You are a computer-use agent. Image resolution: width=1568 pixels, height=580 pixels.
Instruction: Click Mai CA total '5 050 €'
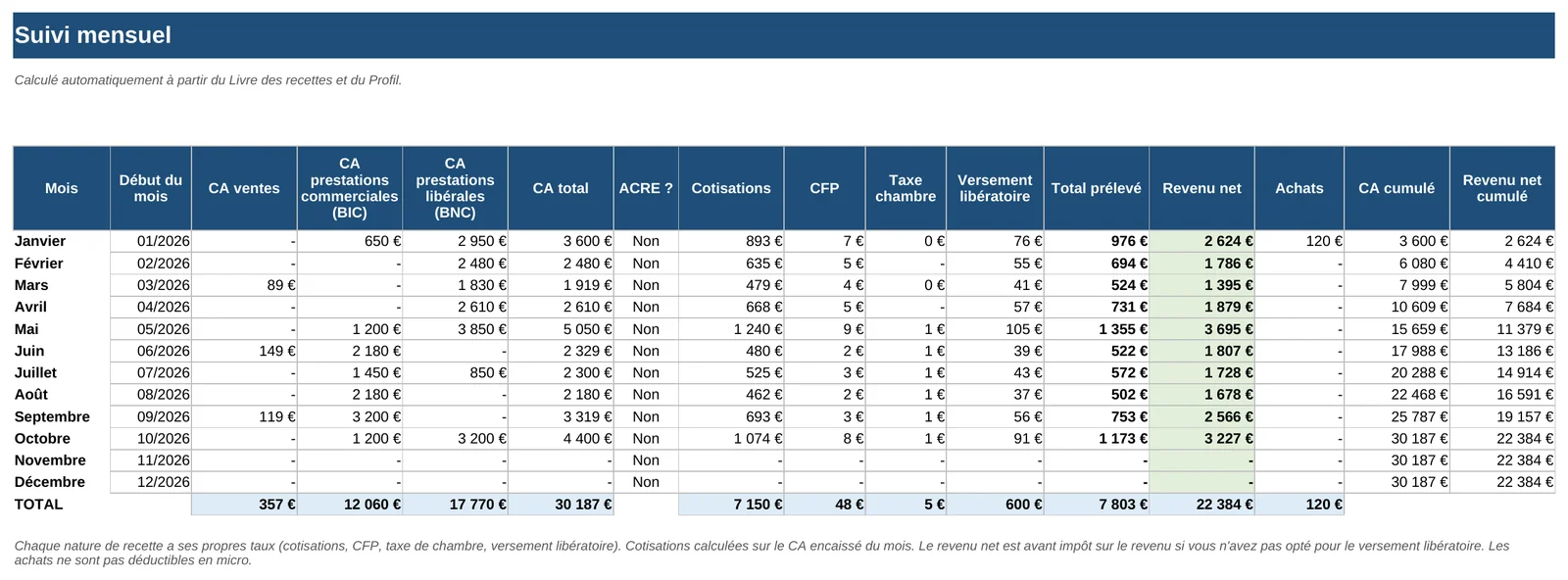tap(561, 329)
